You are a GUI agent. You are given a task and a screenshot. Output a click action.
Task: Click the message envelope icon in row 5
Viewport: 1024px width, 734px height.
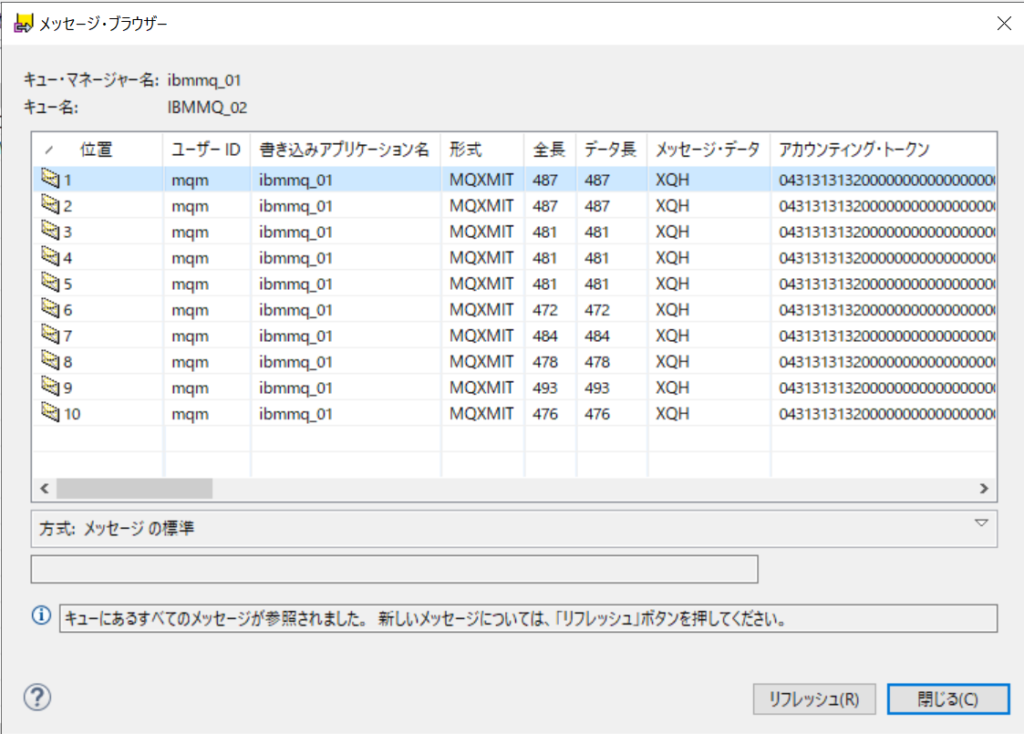(x=50, y=283)
